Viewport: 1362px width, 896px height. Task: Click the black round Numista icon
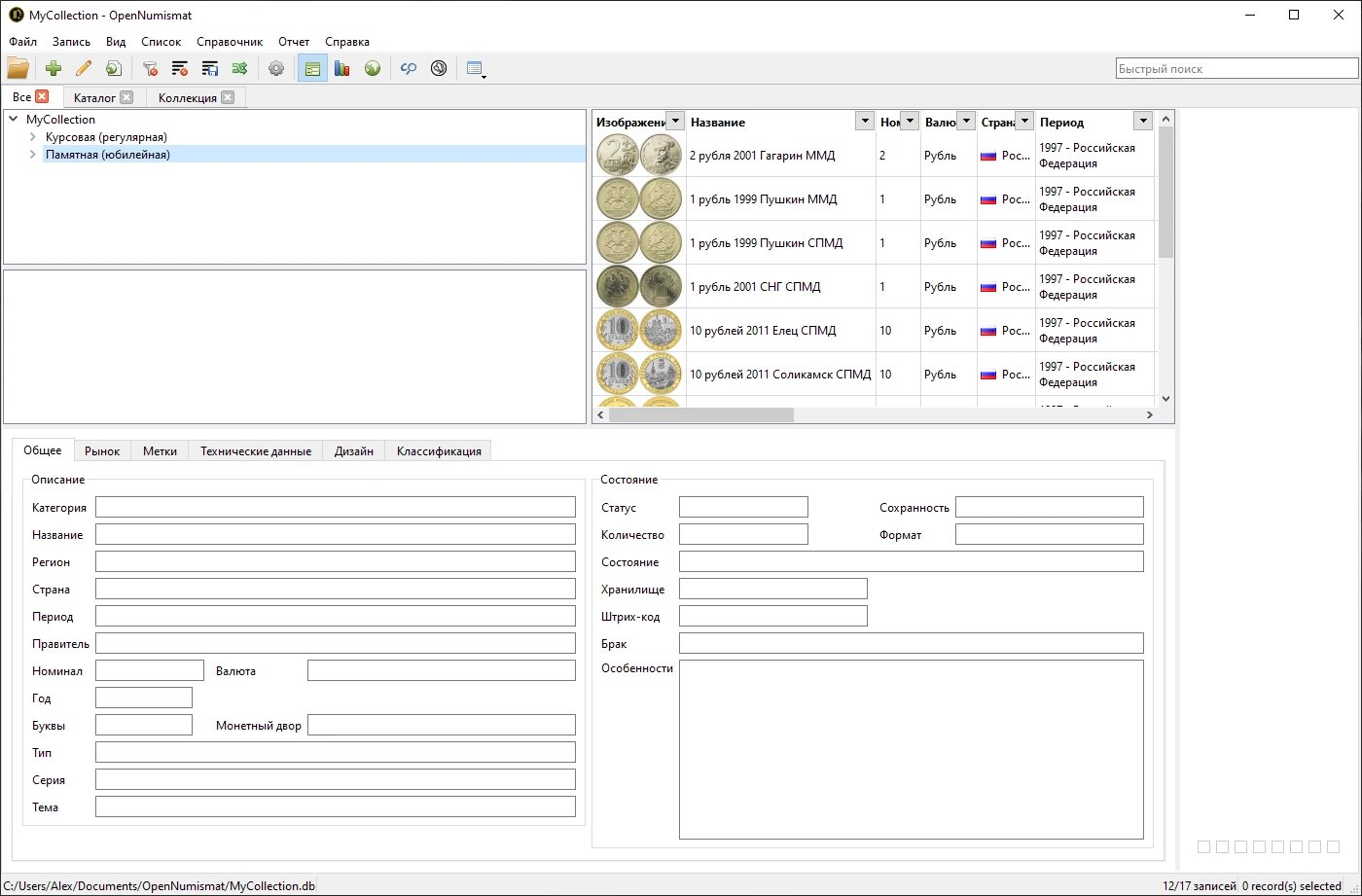point(439,68)
